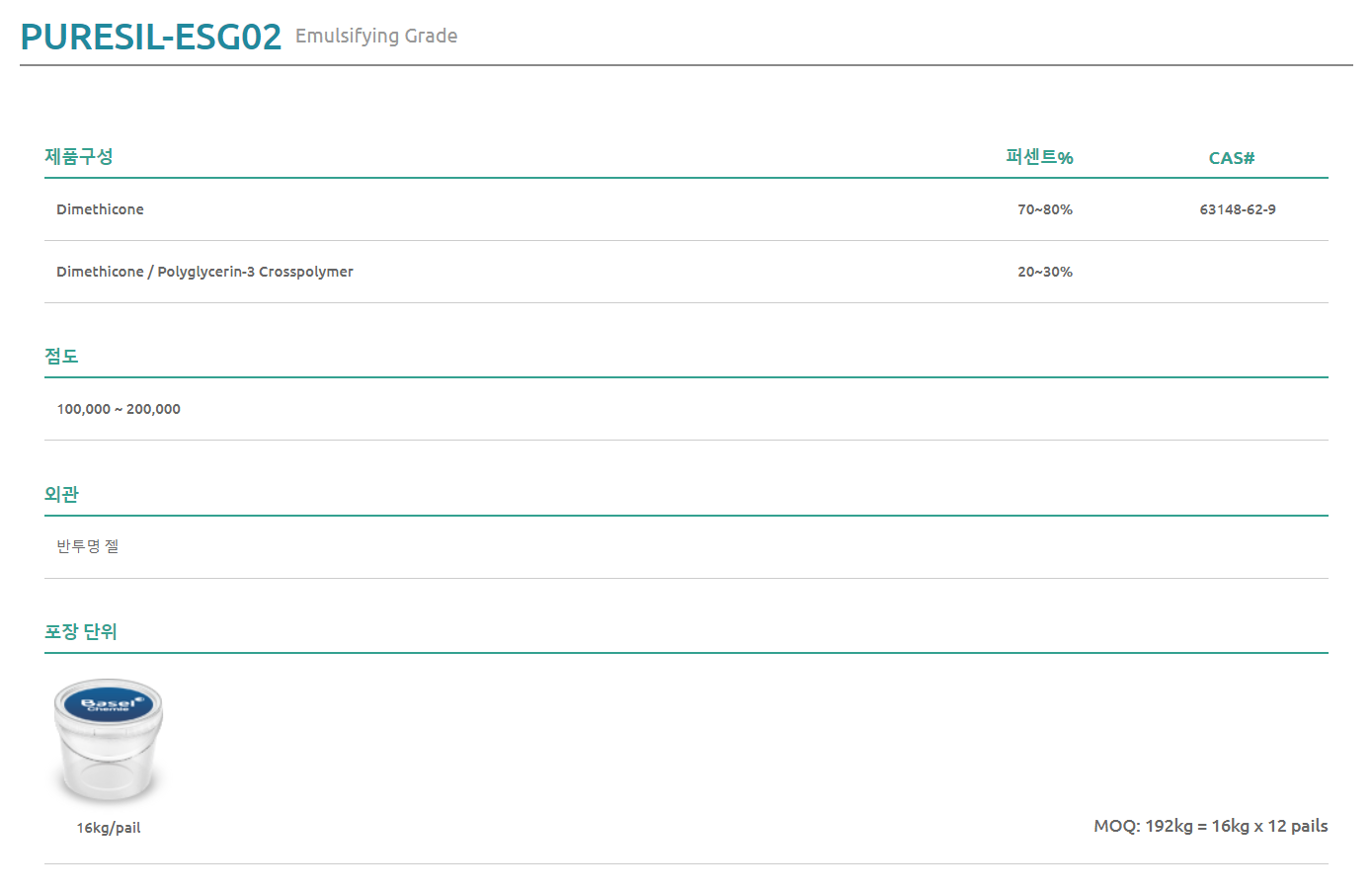This screenshot has height=892, width=1372.
Task: Click the CAS# column header
Action: [1232, 158]
